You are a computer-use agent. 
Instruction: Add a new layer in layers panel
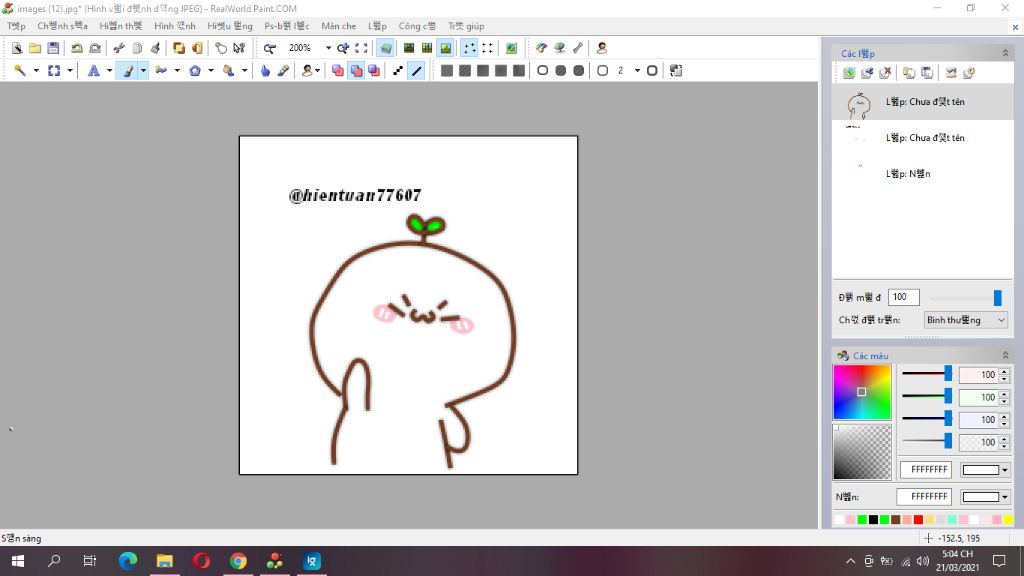click(849, 73)
